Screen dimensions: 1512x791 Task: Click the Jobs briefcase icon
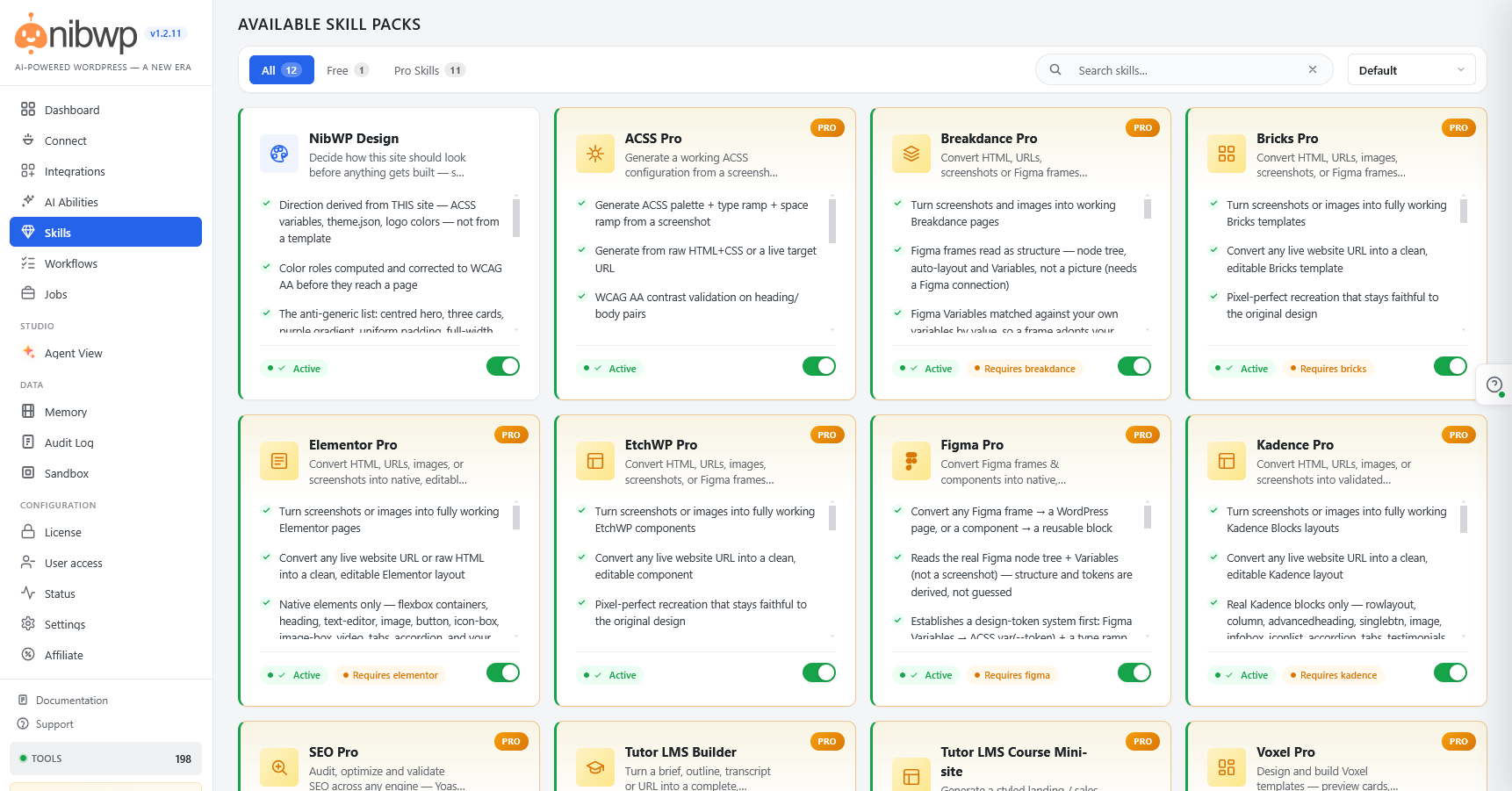pos(28,294)
